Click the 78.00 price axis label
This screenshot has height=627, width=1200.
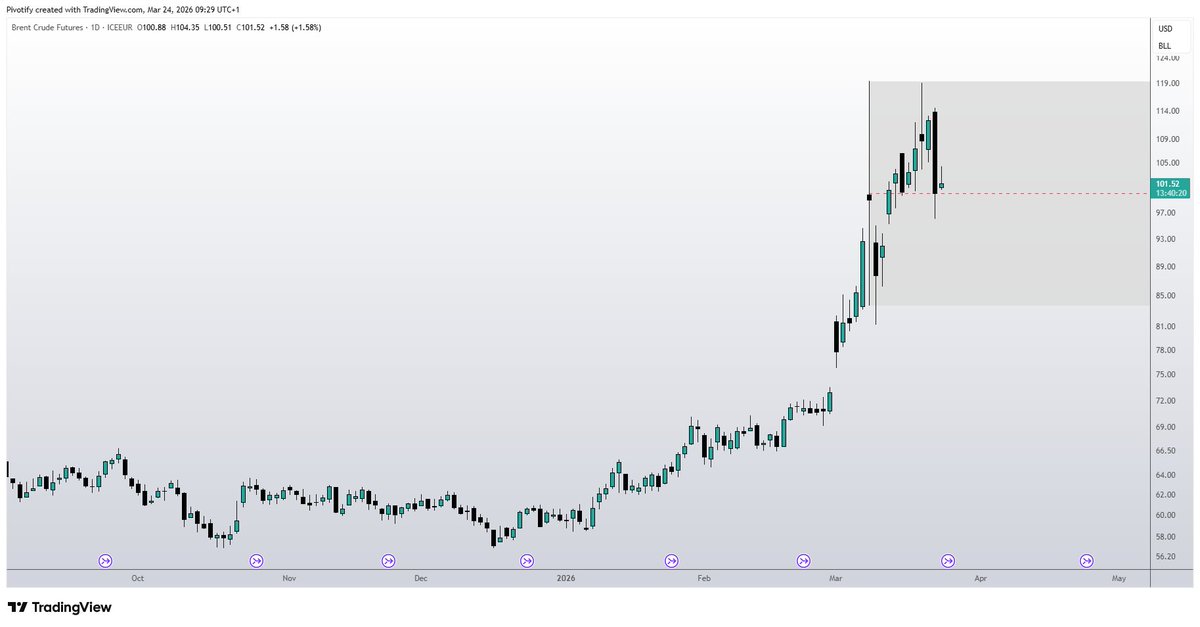click(x=1166, y=350)
